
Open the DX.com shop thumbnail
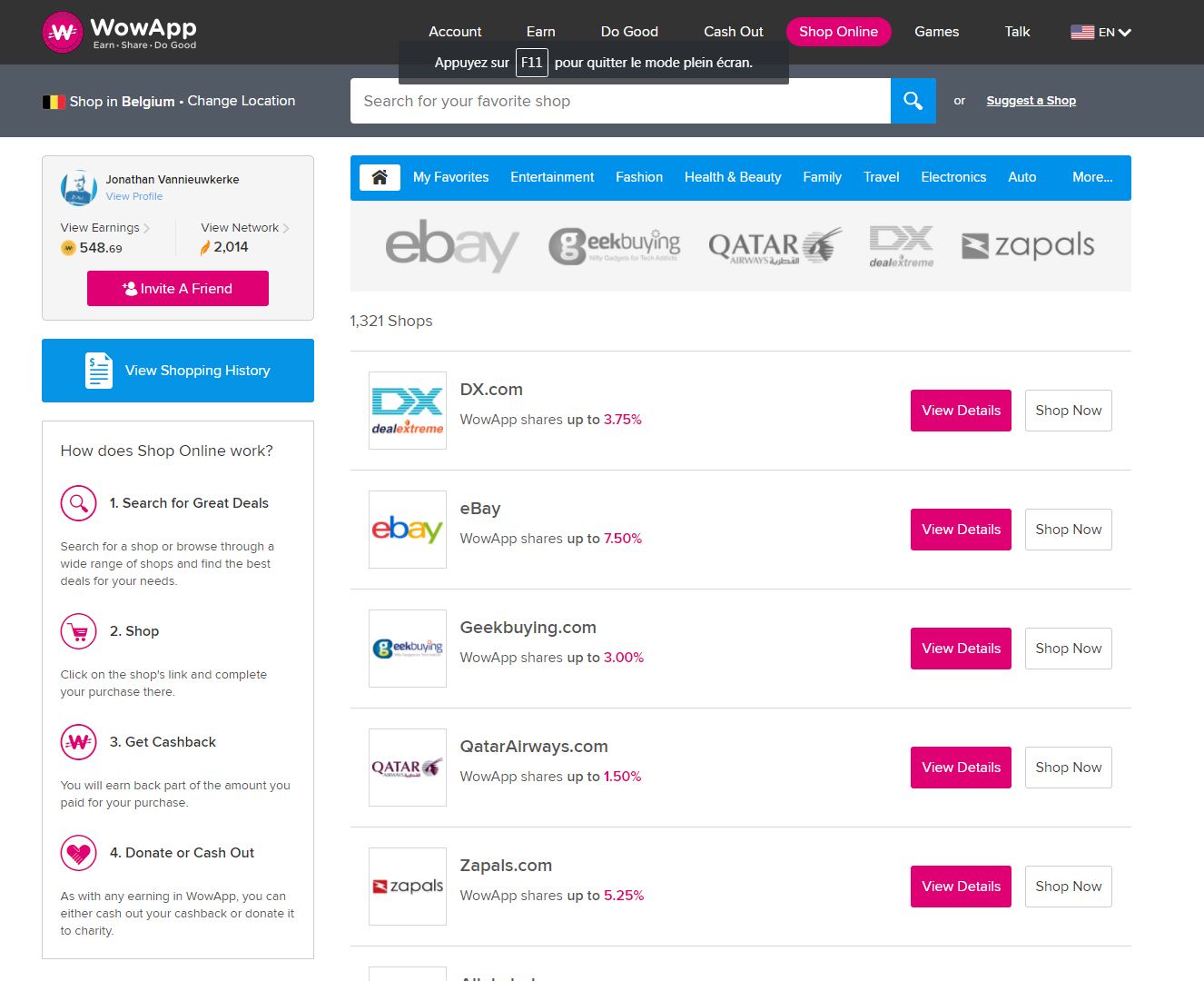pyautogui.click(x=408, y=411)
